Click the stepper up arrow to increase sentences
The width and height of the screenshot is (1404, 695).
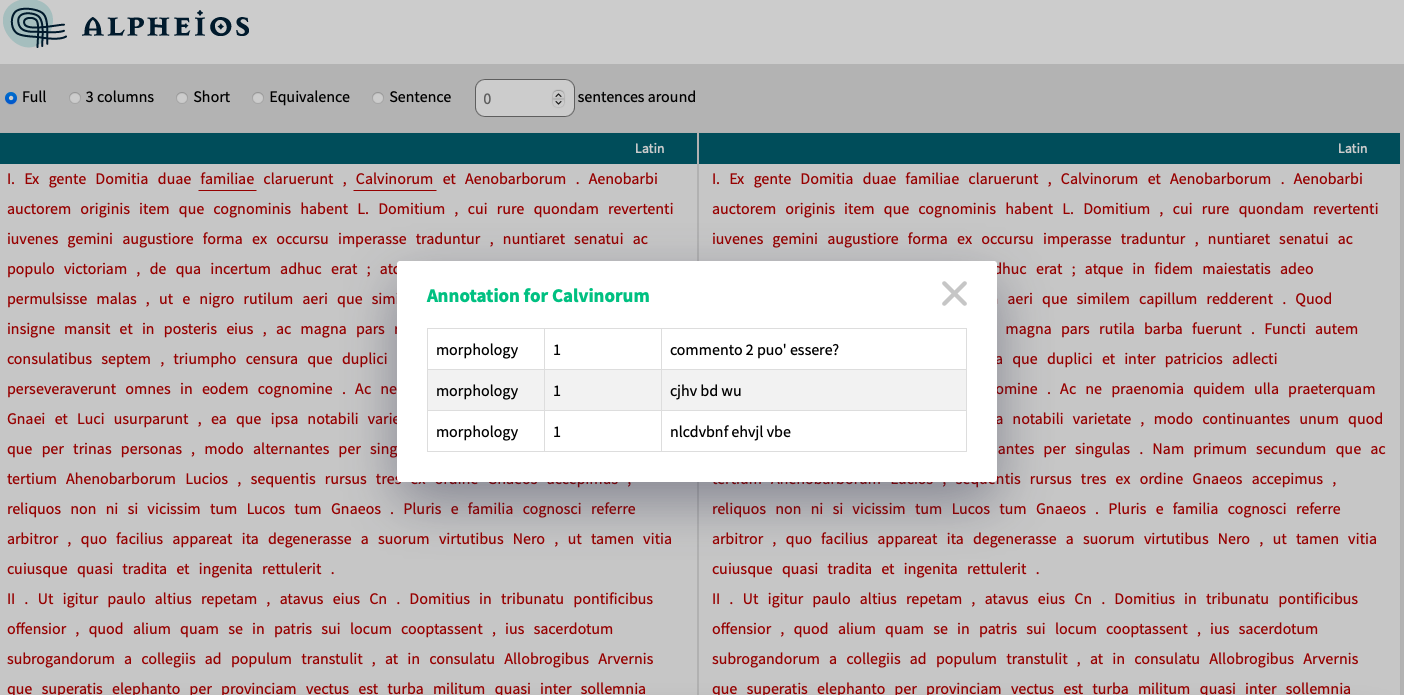click(559, 92)
